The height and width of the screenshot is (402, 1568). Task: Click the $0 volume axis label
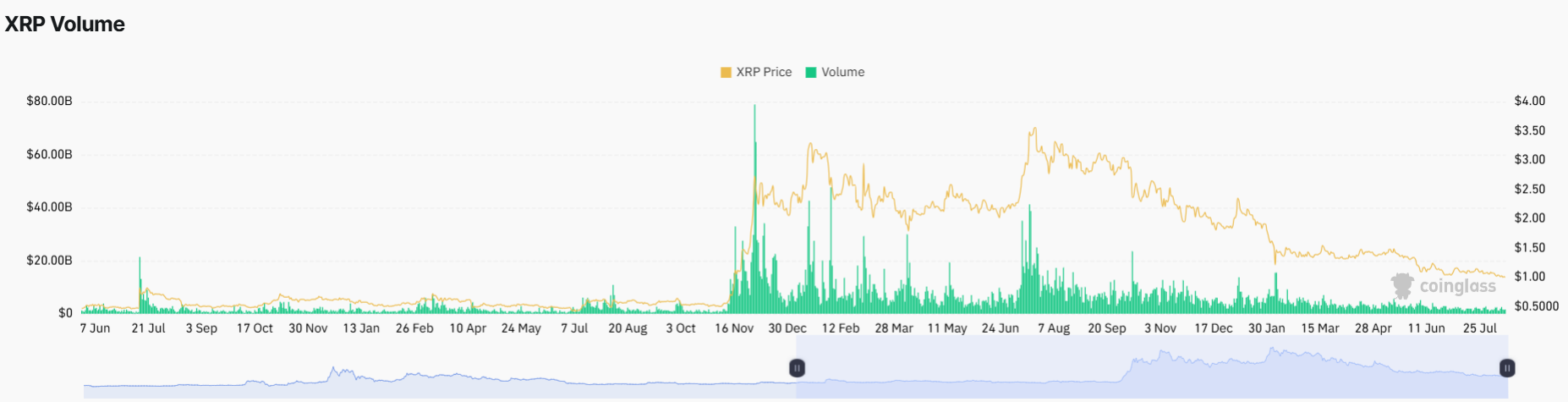(x=65, y=313)
